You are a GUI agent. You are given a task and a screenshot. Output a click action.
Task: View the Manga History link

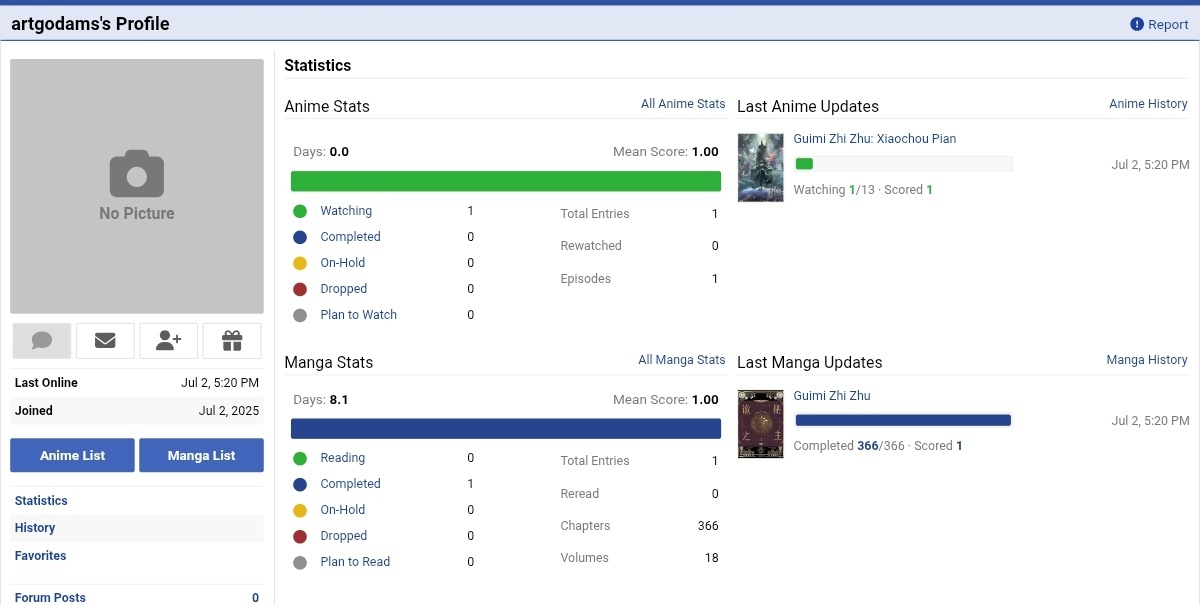tap(1147, 360)
